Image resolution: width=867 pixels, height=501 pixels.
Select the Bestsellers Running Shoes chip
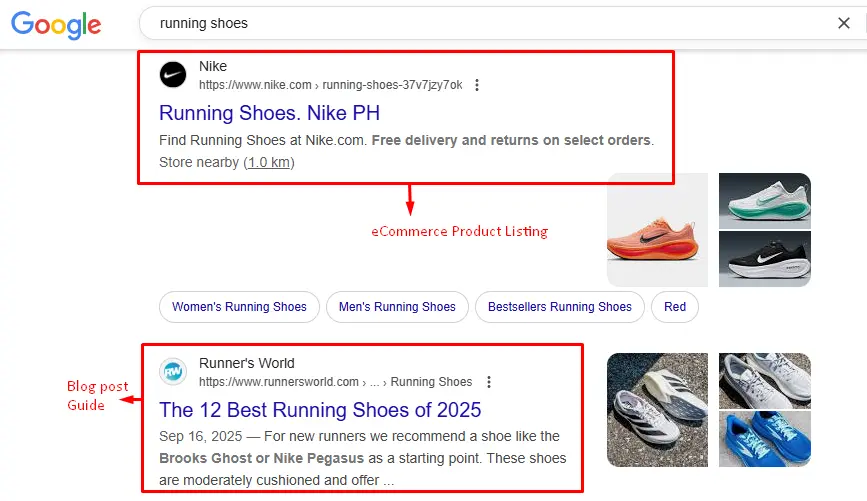[x=559, y=307]
